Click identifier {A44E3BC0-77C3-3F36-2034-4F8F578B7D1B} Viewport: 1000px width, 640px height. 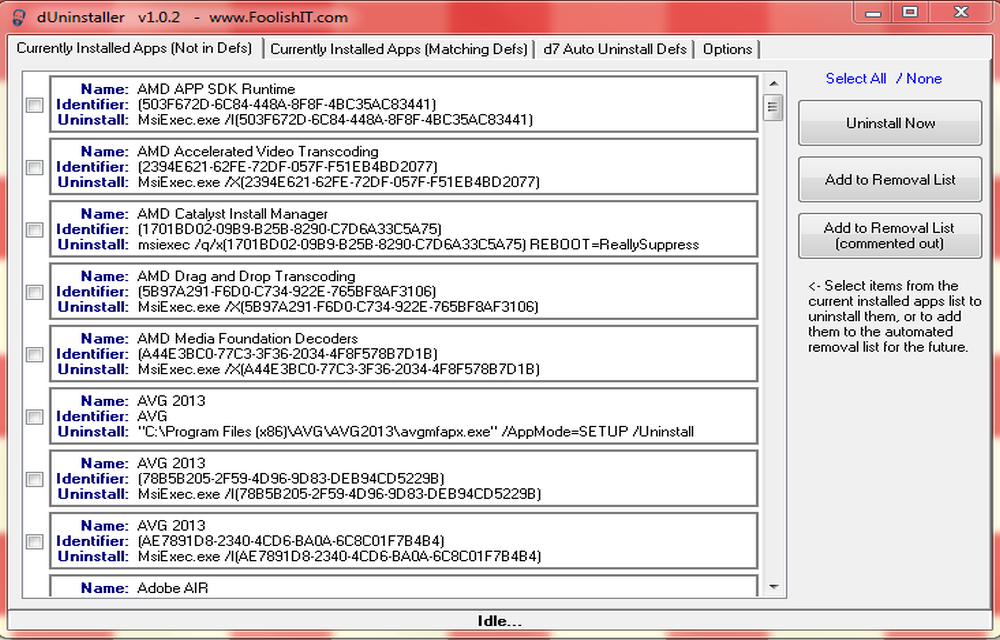click(x=287, y=354)
